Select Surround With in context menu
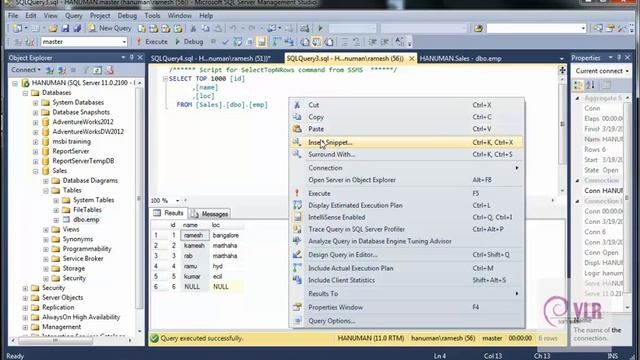The image size is (640, 360). click(x=407, y=154)
